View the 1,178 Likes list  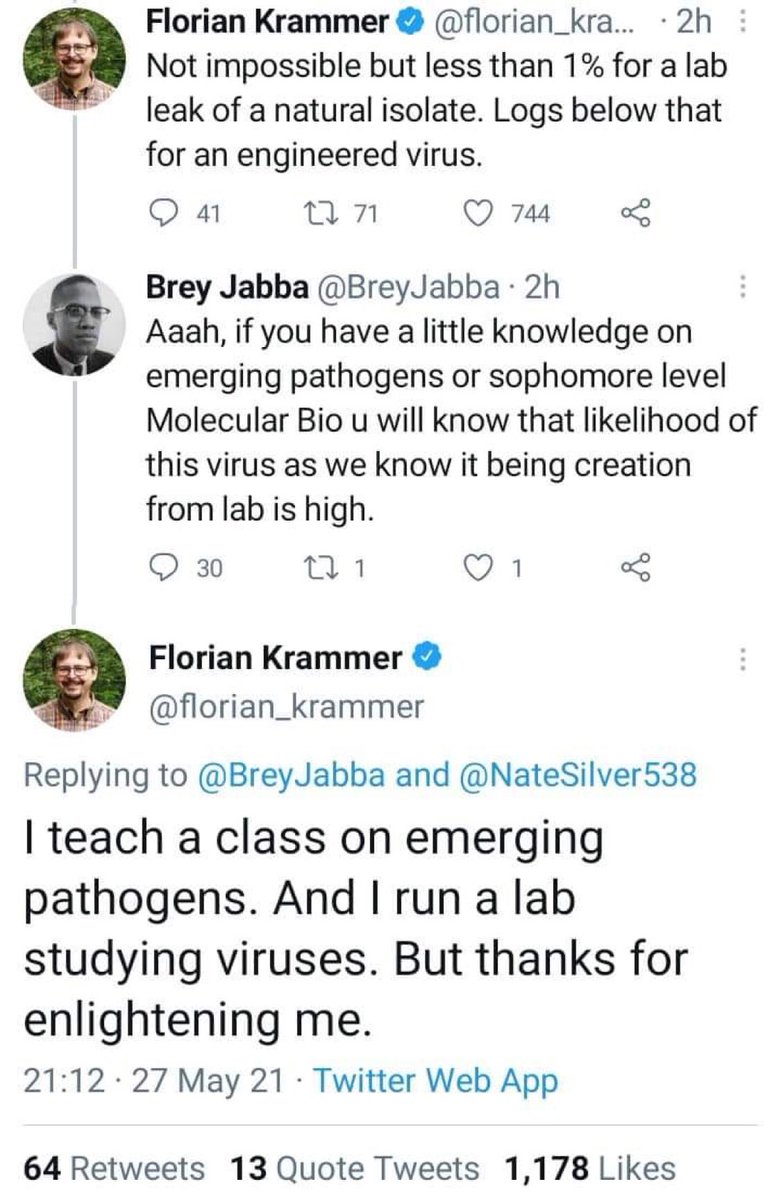(591, 1168)
